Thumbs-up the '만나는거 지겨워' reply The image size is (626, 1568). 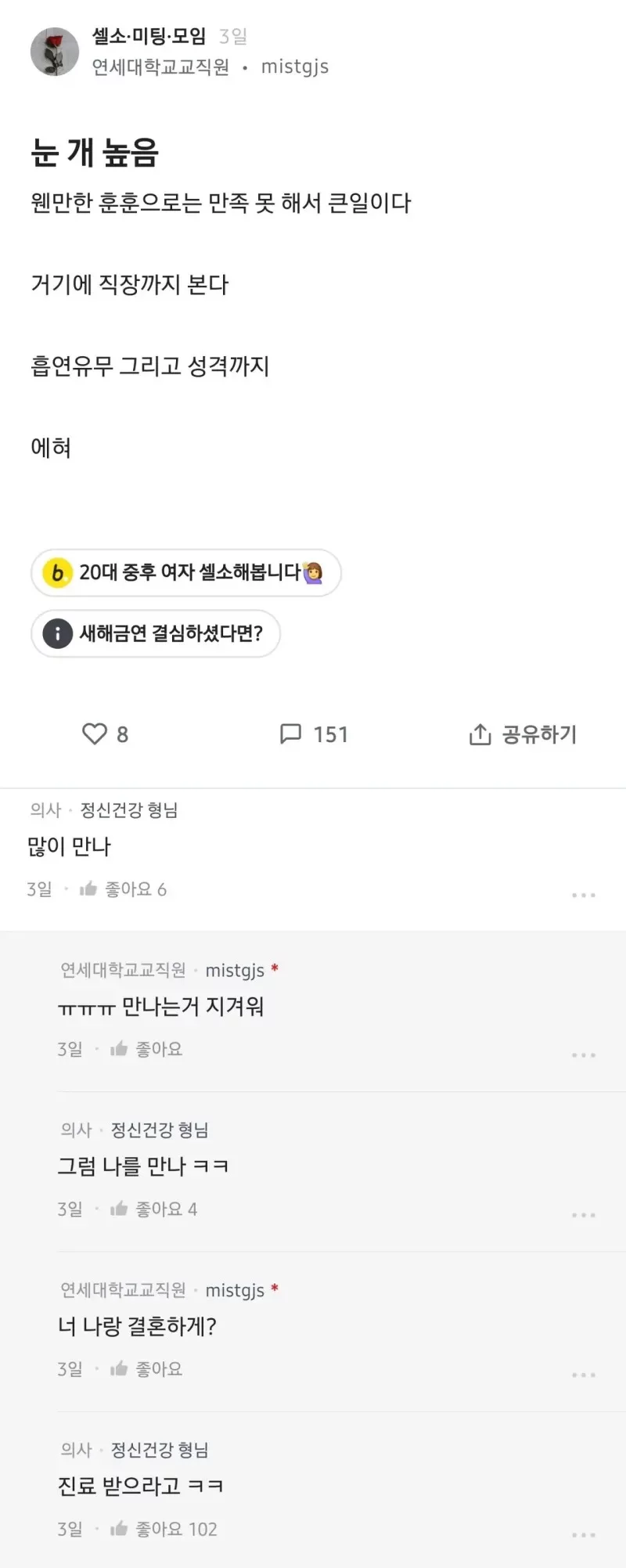pos(119,1049)
